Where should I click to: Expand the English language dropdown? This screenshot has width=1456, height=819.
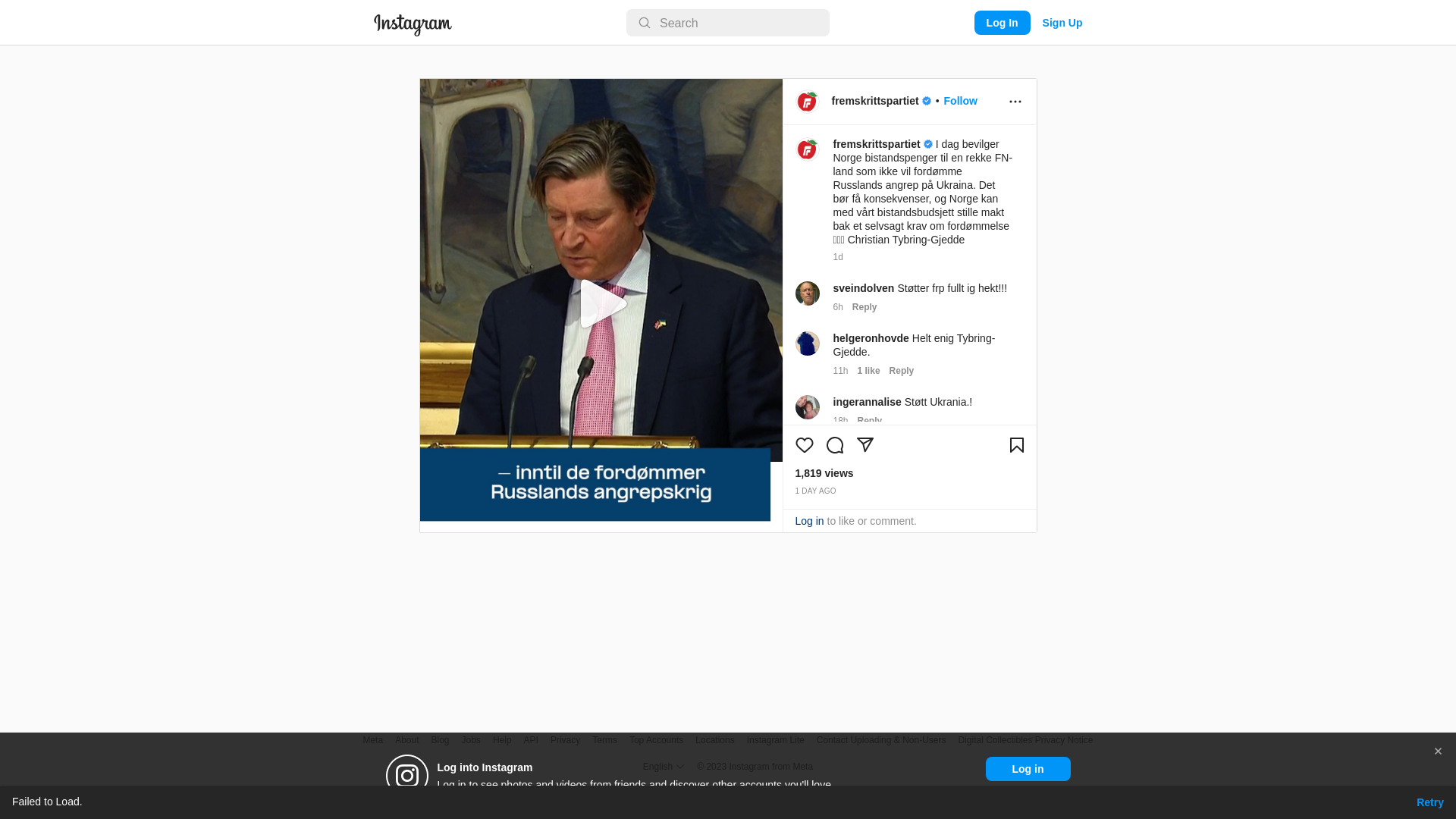(663, 767)
